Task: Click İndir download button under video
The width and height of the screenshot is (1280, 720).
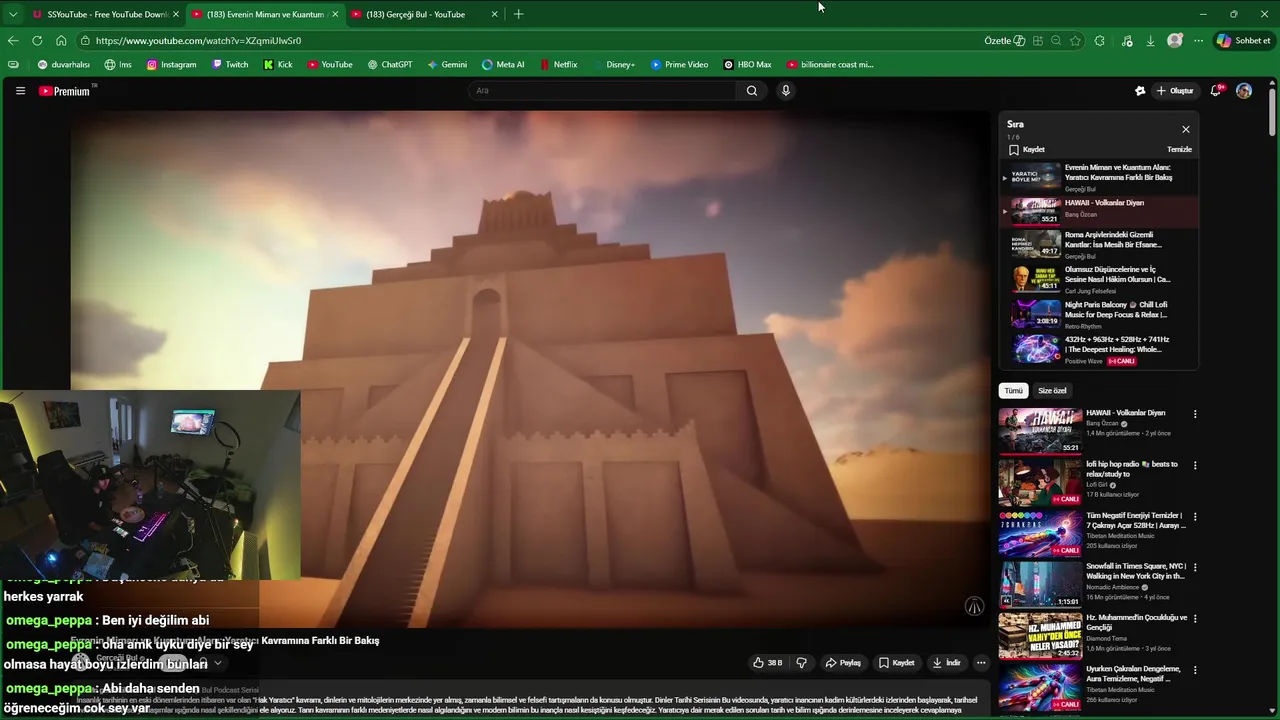Action: pos(946,663)
